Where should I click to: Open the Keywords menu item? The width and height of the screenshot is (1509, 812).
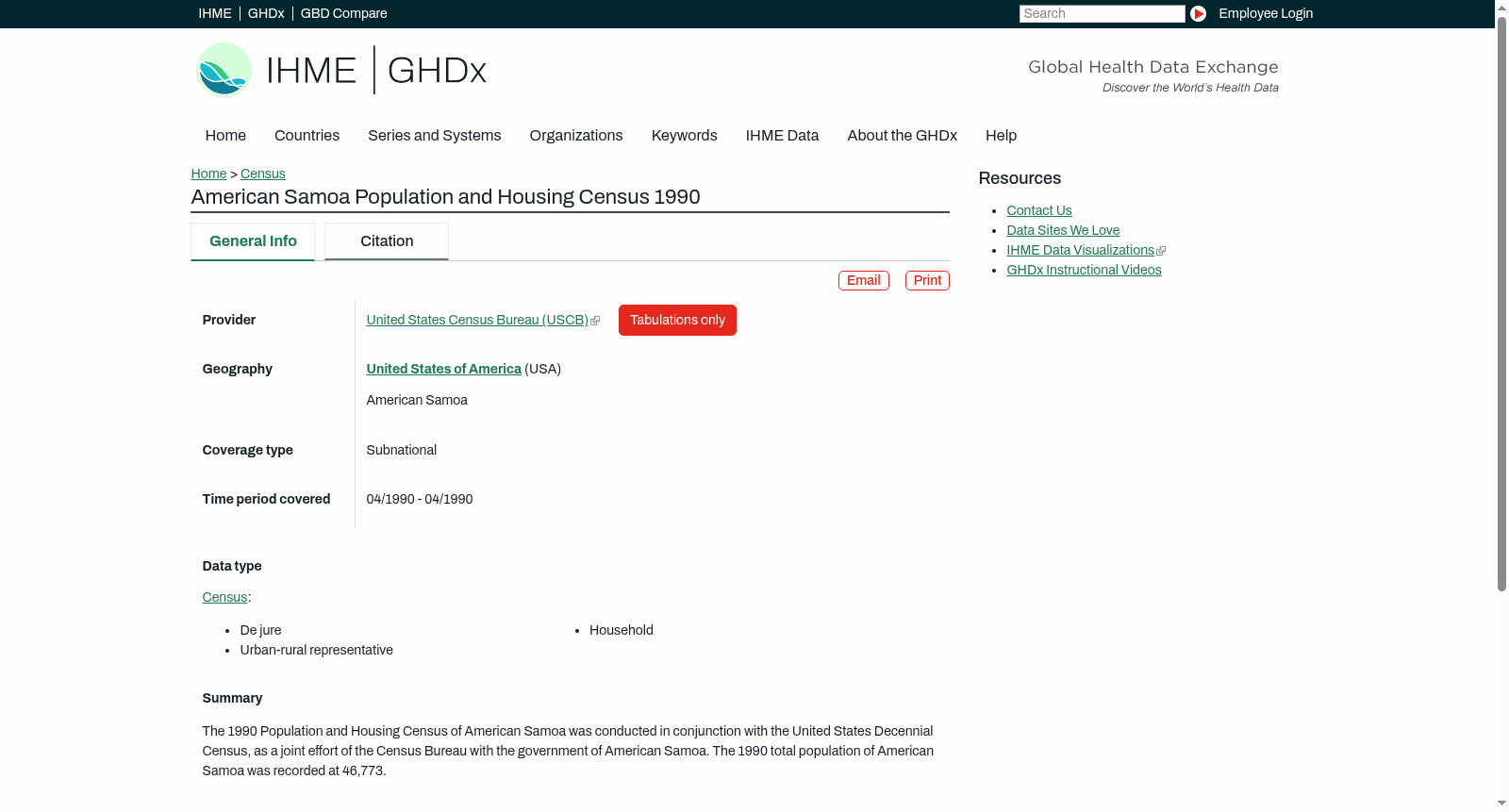pyautogui.click(x=685, y=136)
